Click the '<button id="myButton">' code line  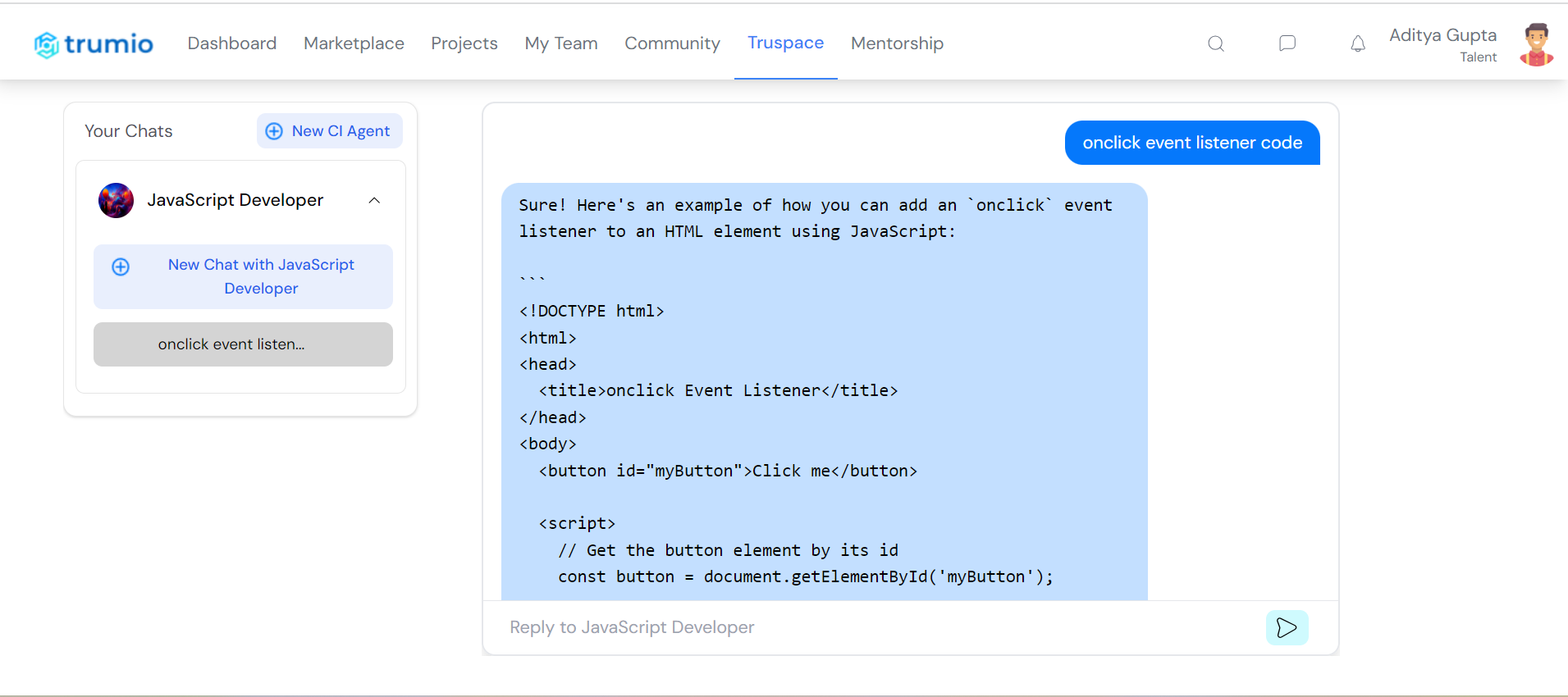click(728, 471)
